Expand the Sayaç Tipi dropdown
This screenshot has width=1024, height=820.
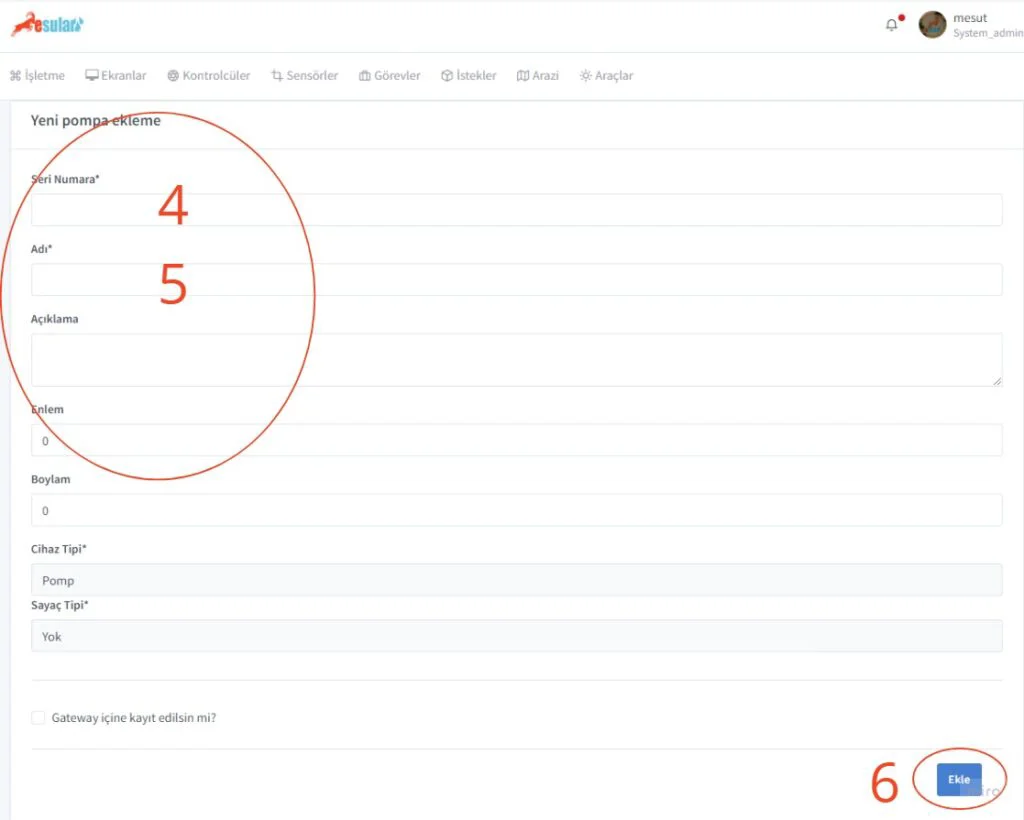point(516,636)
